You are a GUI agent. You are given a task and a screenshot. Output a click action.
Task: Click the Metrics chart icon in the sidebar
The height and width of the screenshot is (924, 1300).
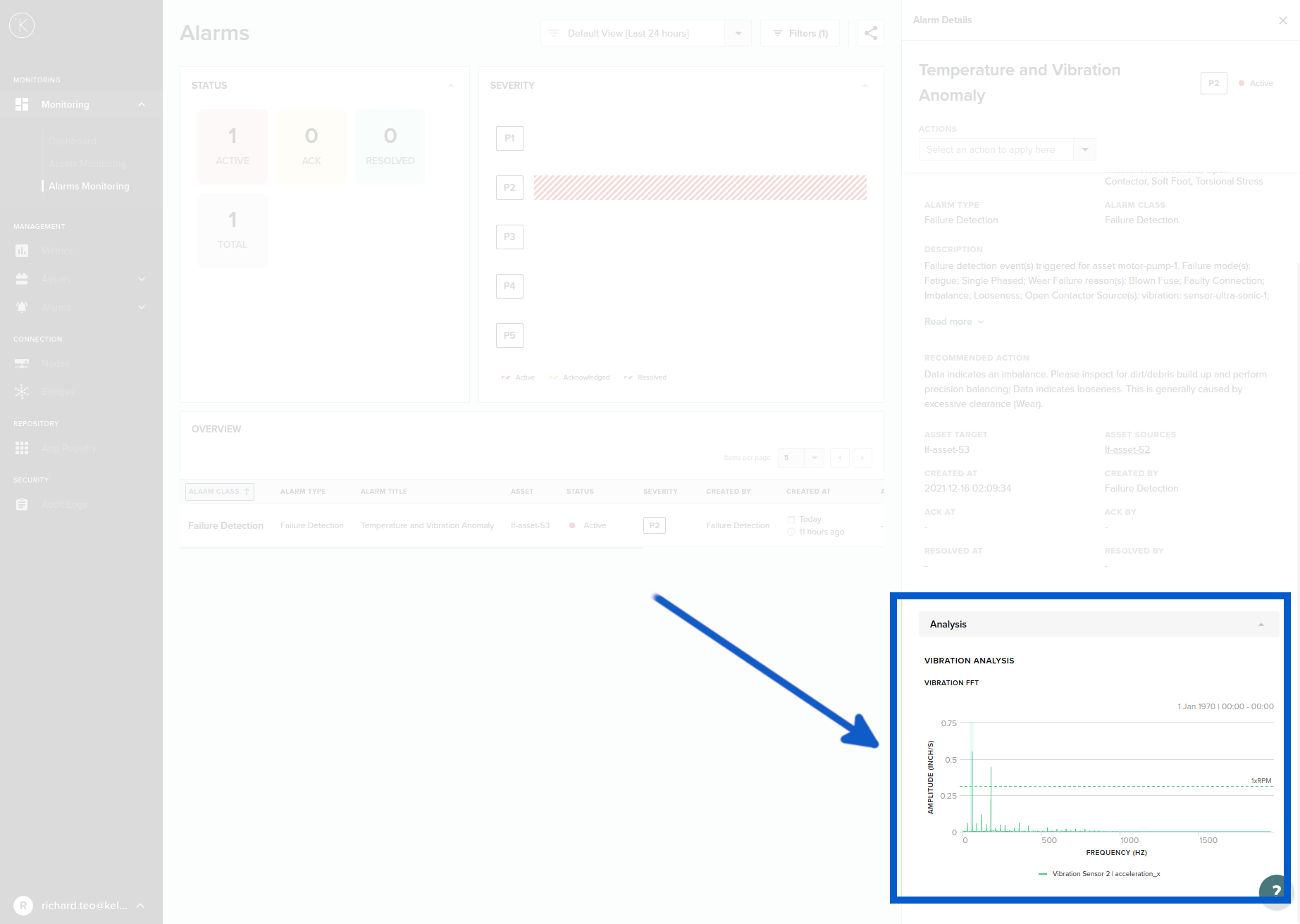[x=22, y=251]
